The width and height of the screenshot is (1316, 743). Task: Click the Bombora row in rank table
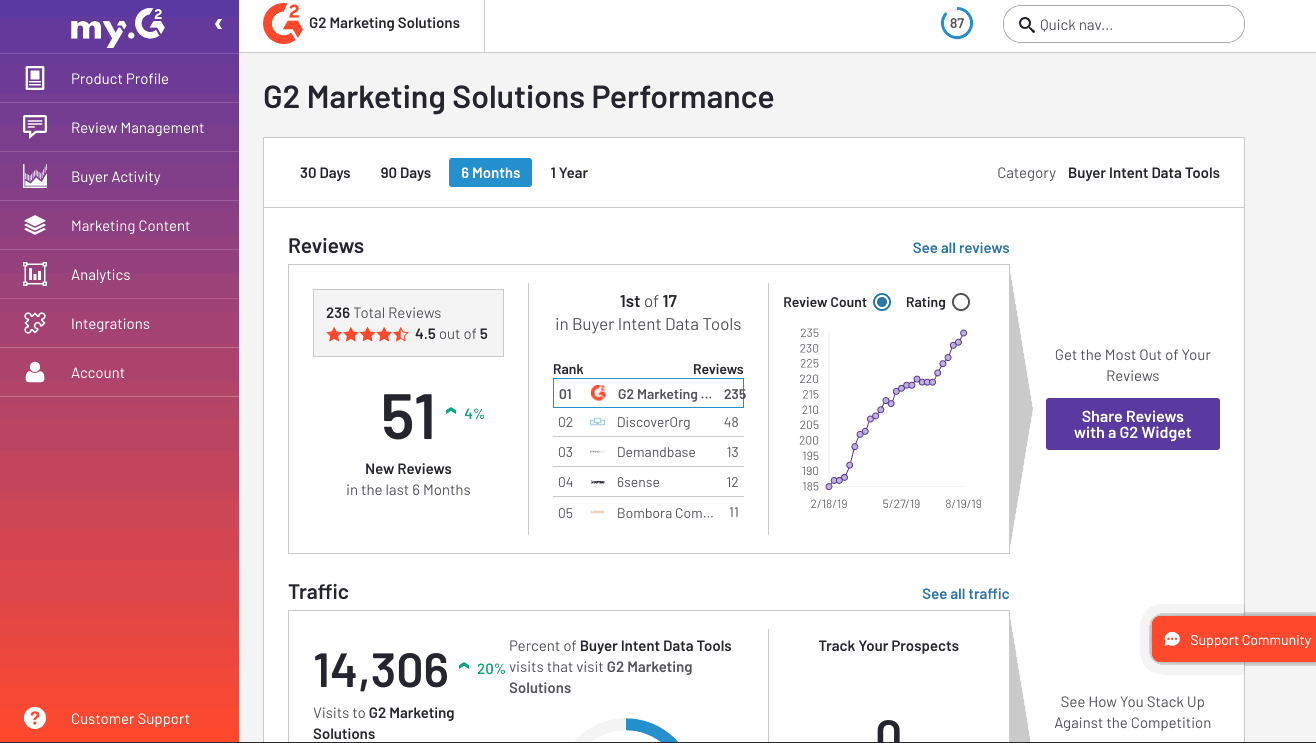[648, 512]
